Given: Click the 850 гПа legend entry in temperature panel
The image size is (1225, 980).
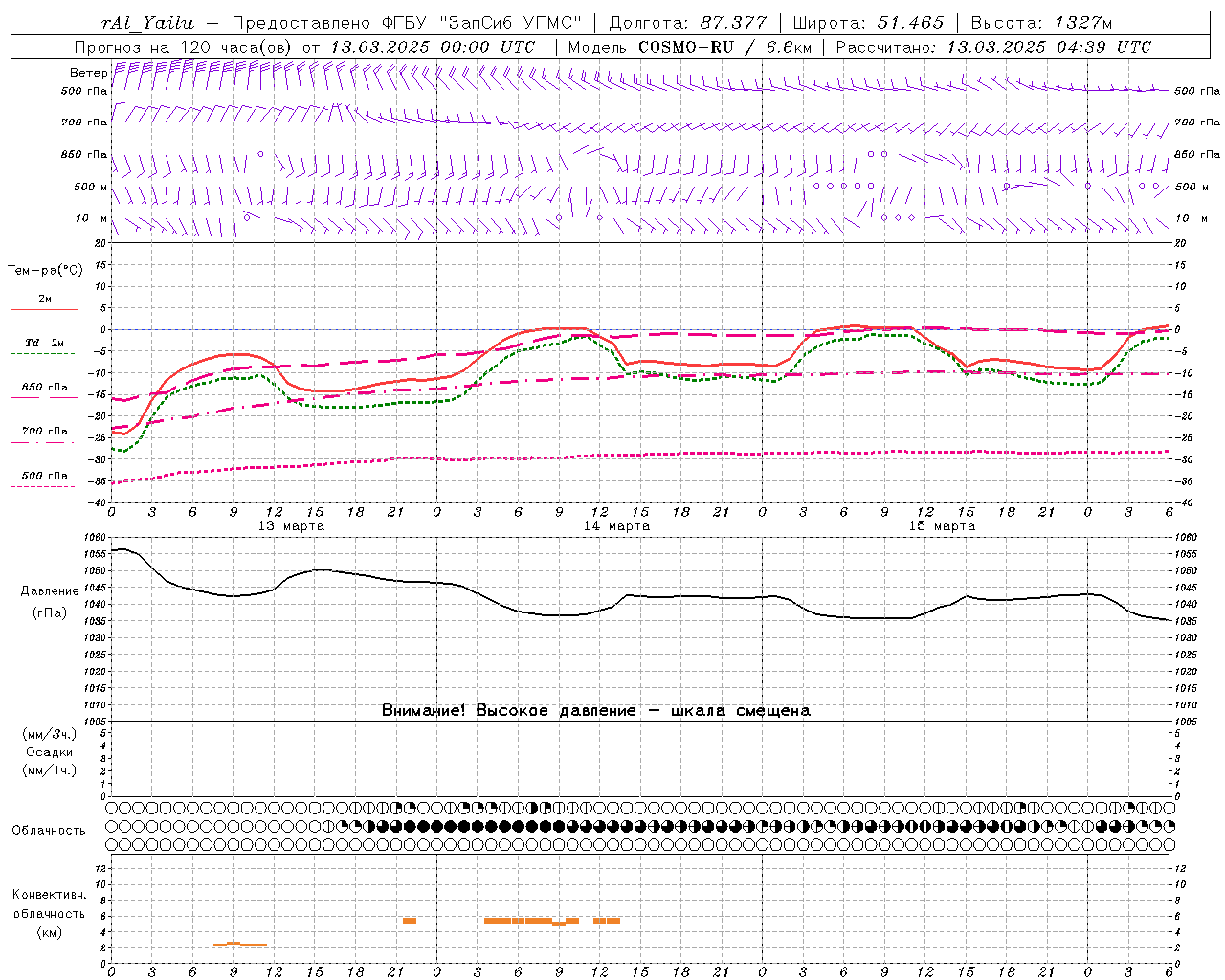Looking at the screenshot, I should click(45, 388).
